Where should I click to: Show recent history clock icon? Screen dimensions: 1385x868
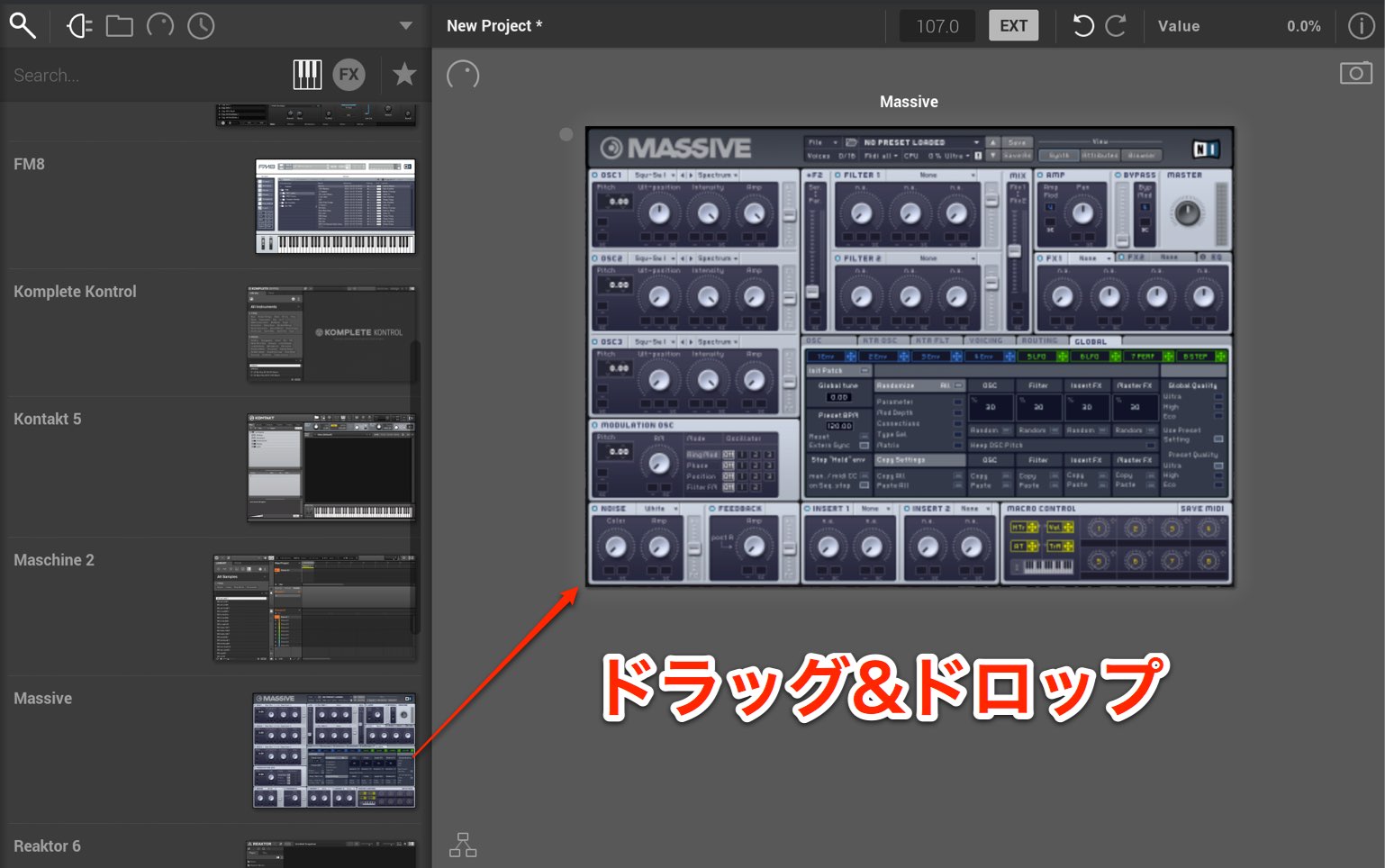click(x=201, y=26)
